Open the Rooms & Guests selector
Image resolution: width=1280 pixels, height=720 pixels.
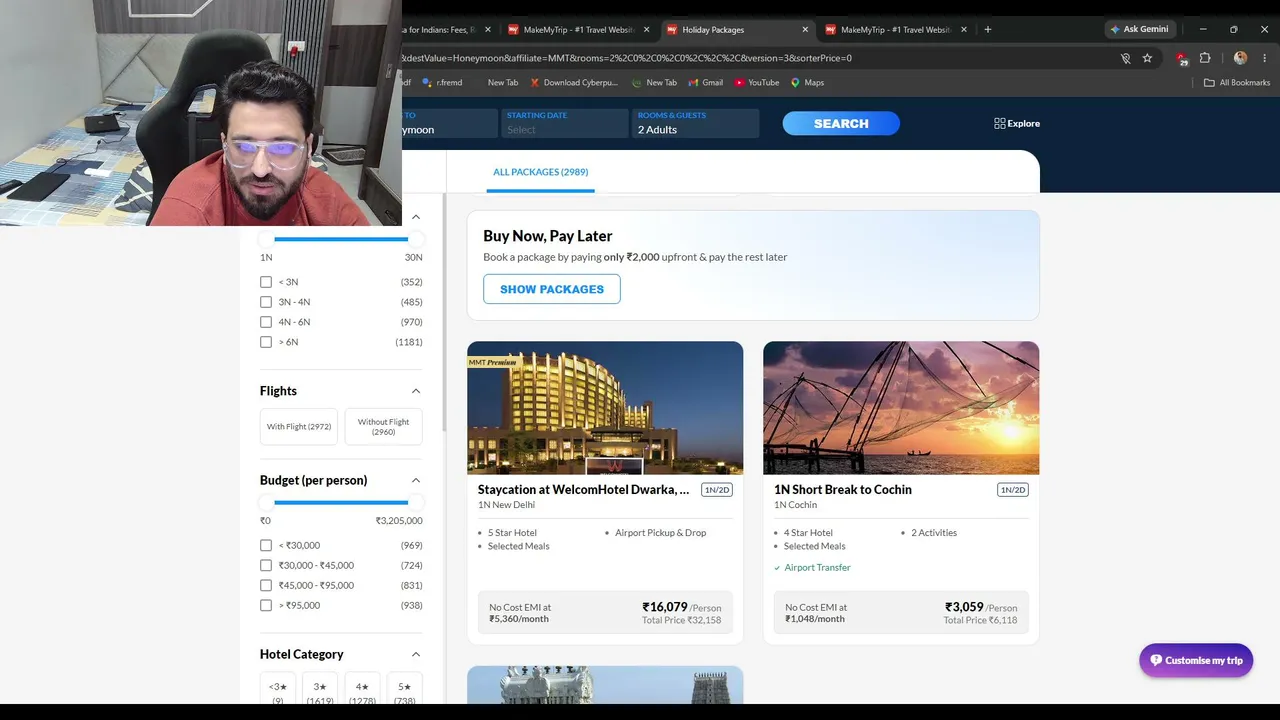coord(696,123)
